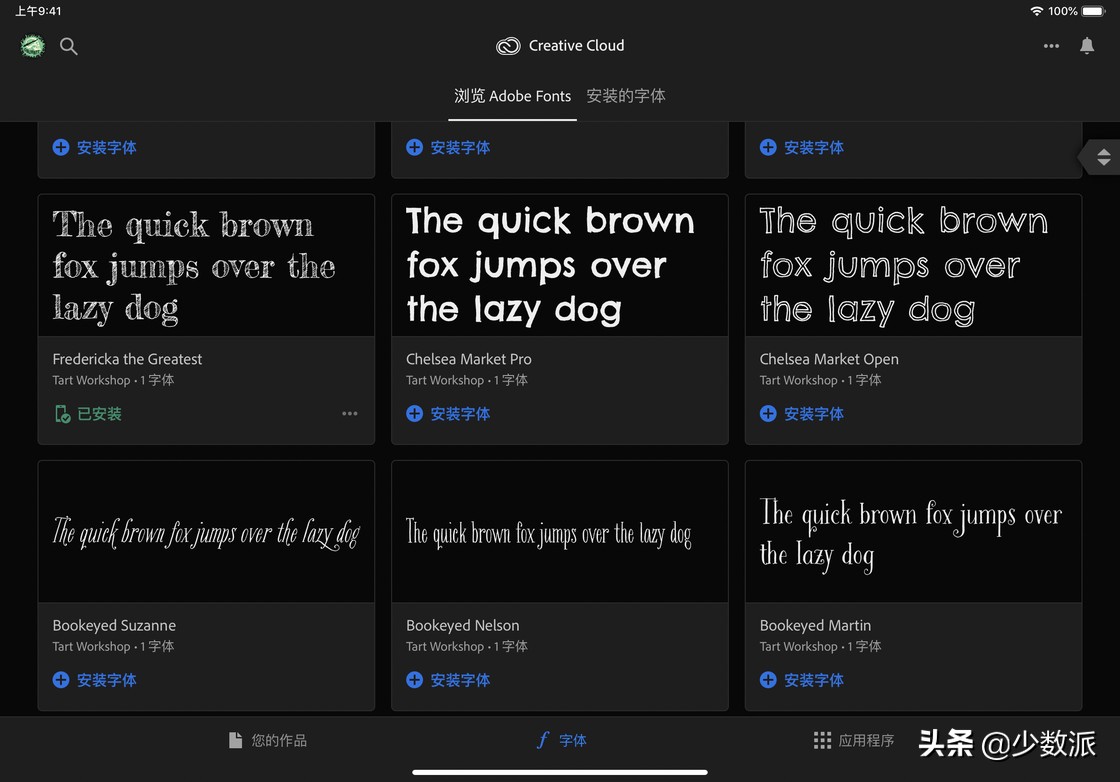1120x782 pixels.
Task: Switch to the 安装的字体 tab
Action: 626,96
